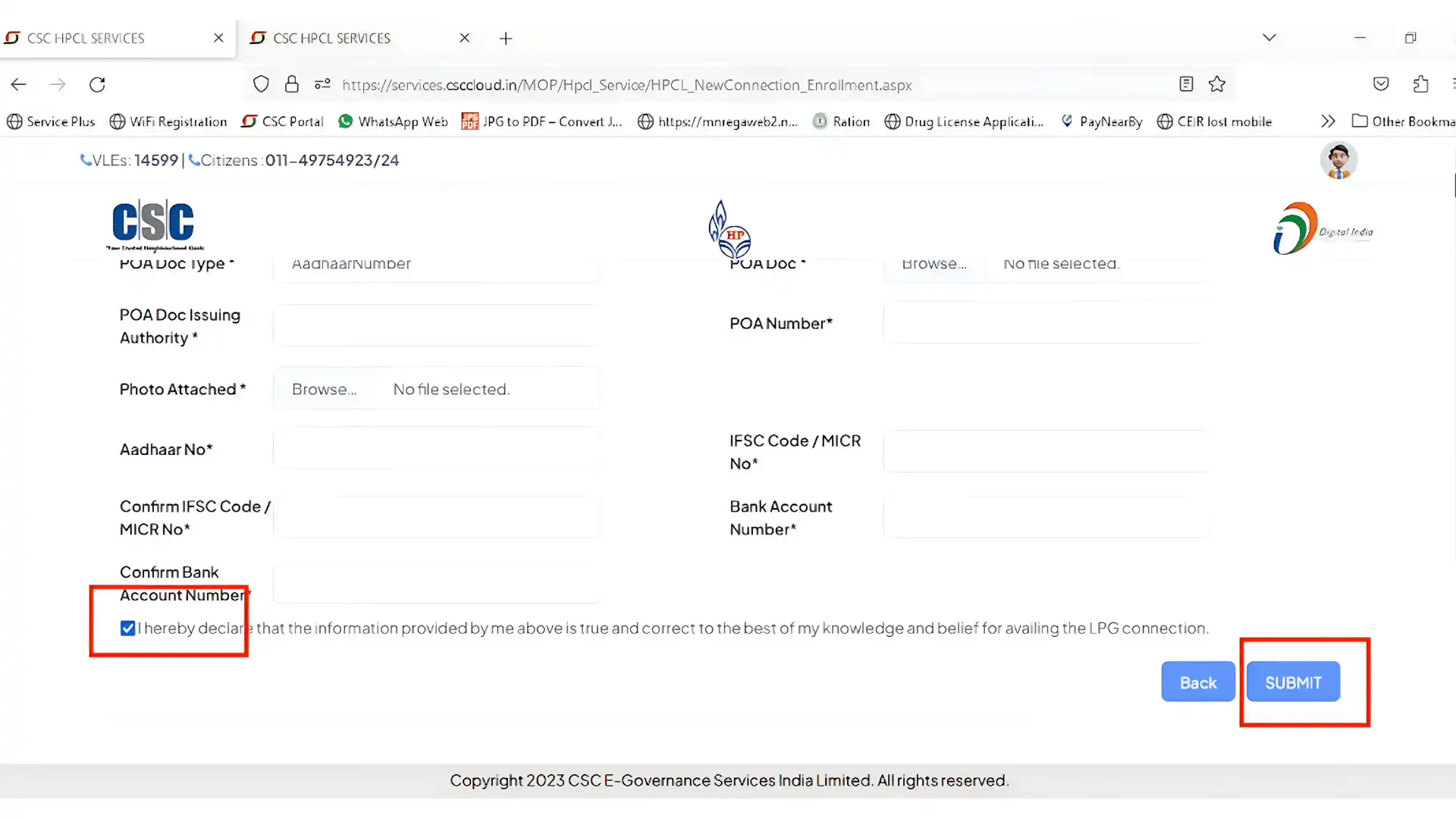
Task: Click the Save to Pocket icon
Action: click(x=1381, y=84)
